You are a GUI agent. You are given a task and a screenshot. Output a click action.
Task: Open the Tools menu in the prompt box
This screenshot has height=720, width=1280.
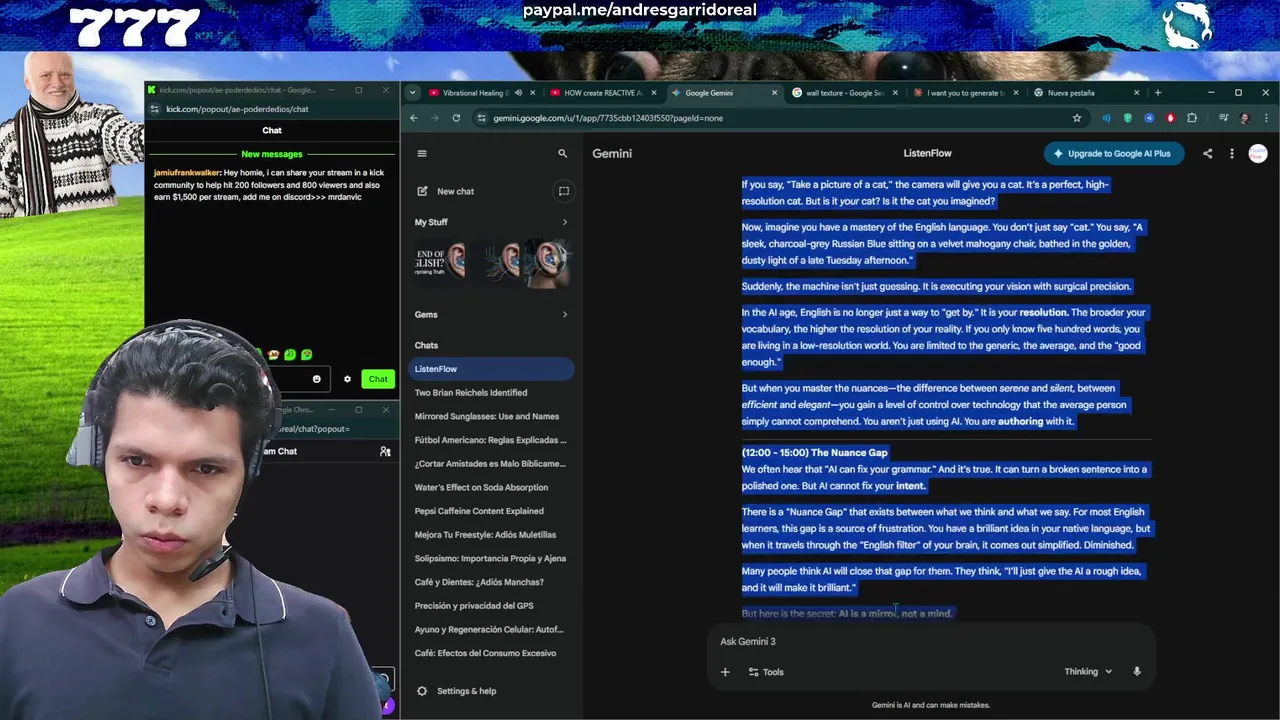click(766, 672)
